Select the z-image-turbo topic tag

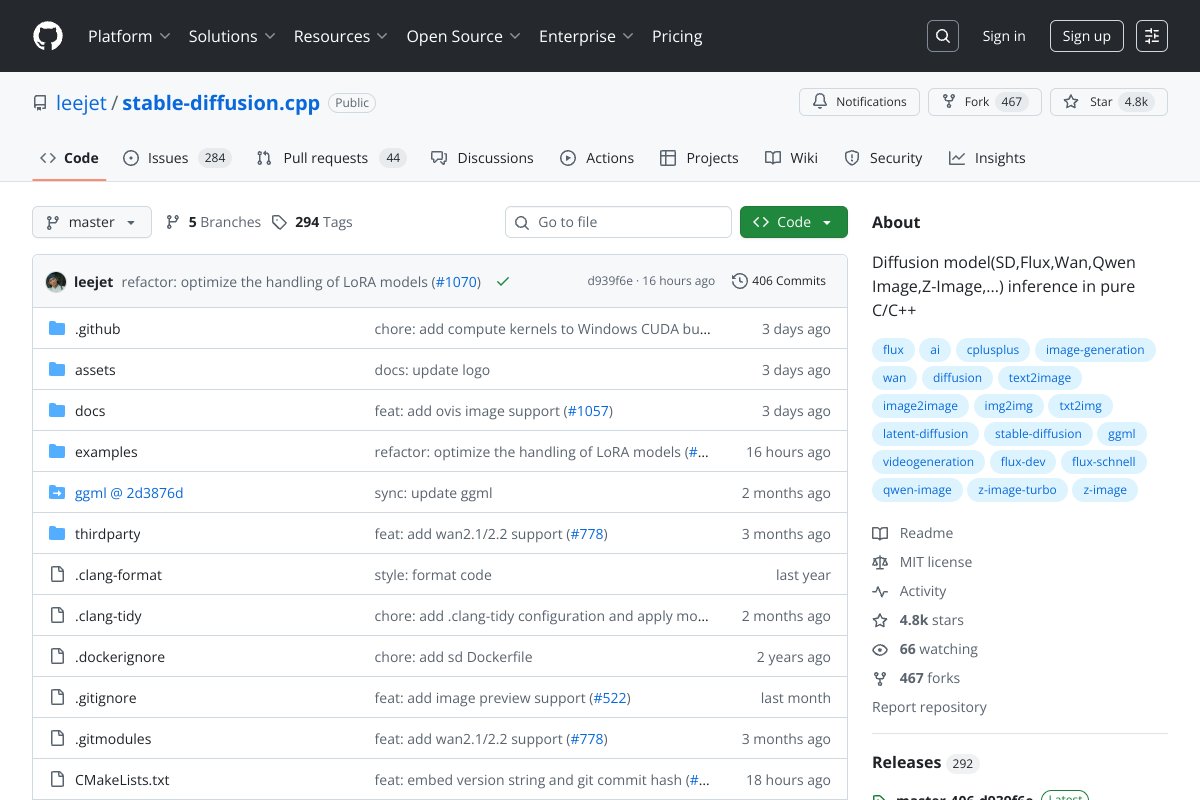click(x=1017, y=490)
